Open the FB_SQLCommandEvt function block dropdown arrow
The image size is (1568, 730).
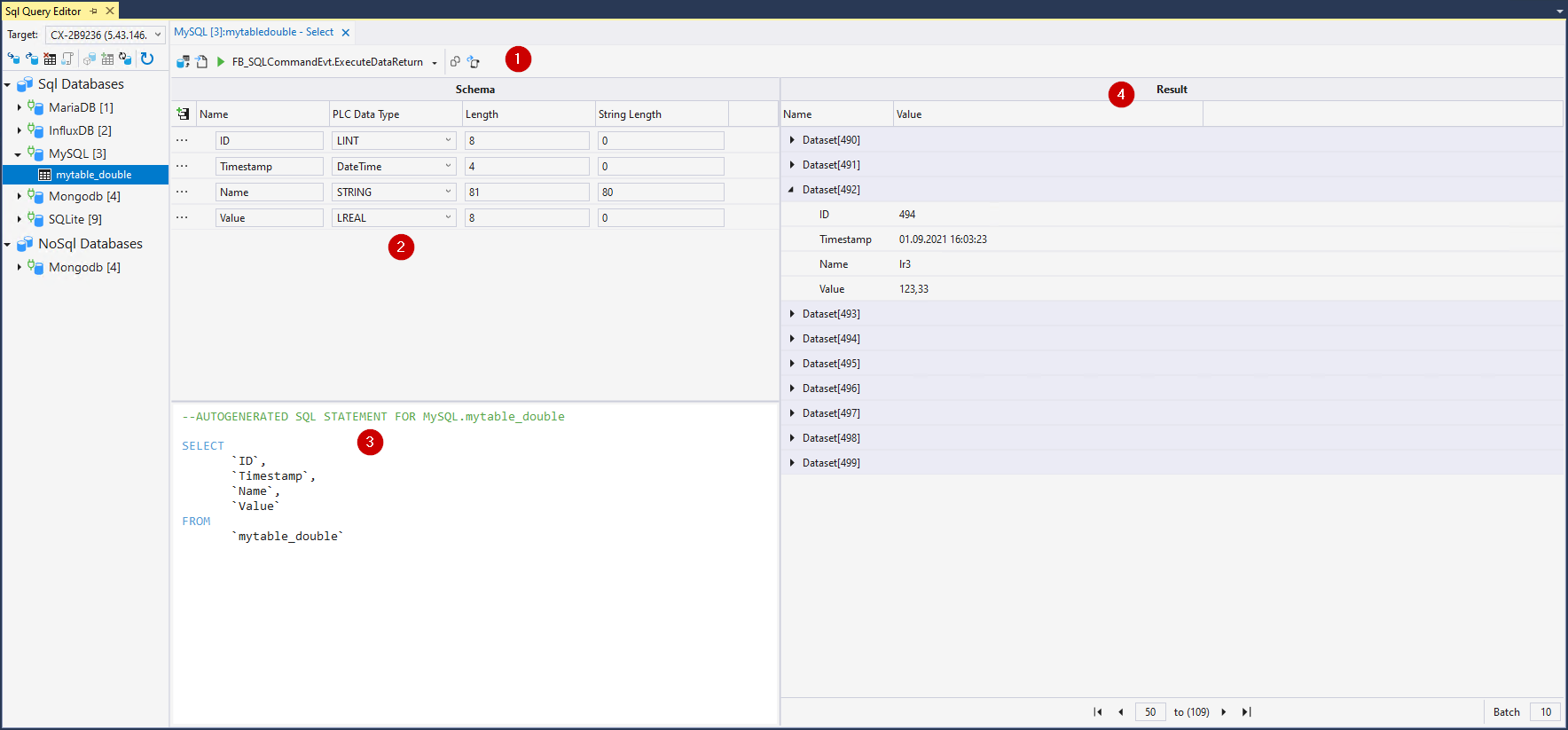click(x=435, y=63)
